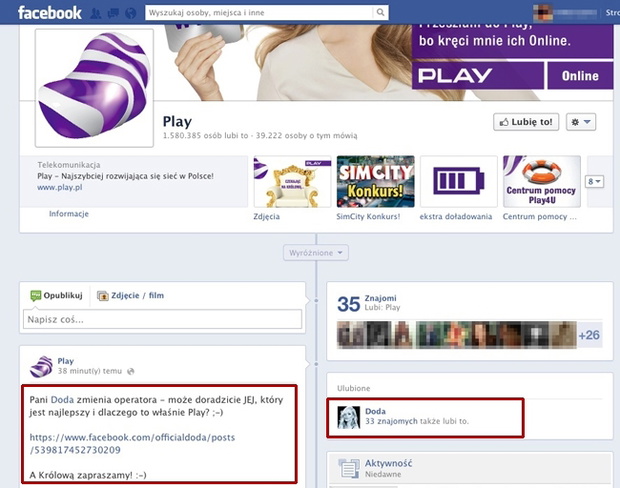Click the 'Lubię to!' like button
The image size is (620, 488).
pos(526,122)
